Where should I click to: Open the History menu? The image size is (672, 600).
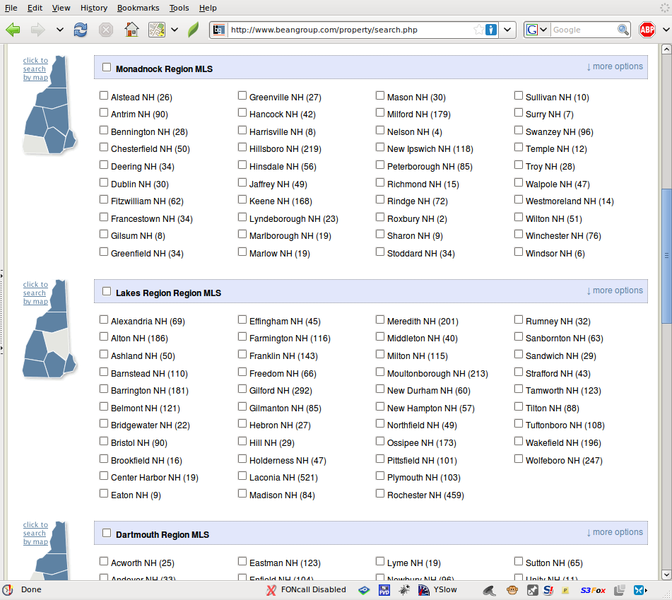(93, 7)
